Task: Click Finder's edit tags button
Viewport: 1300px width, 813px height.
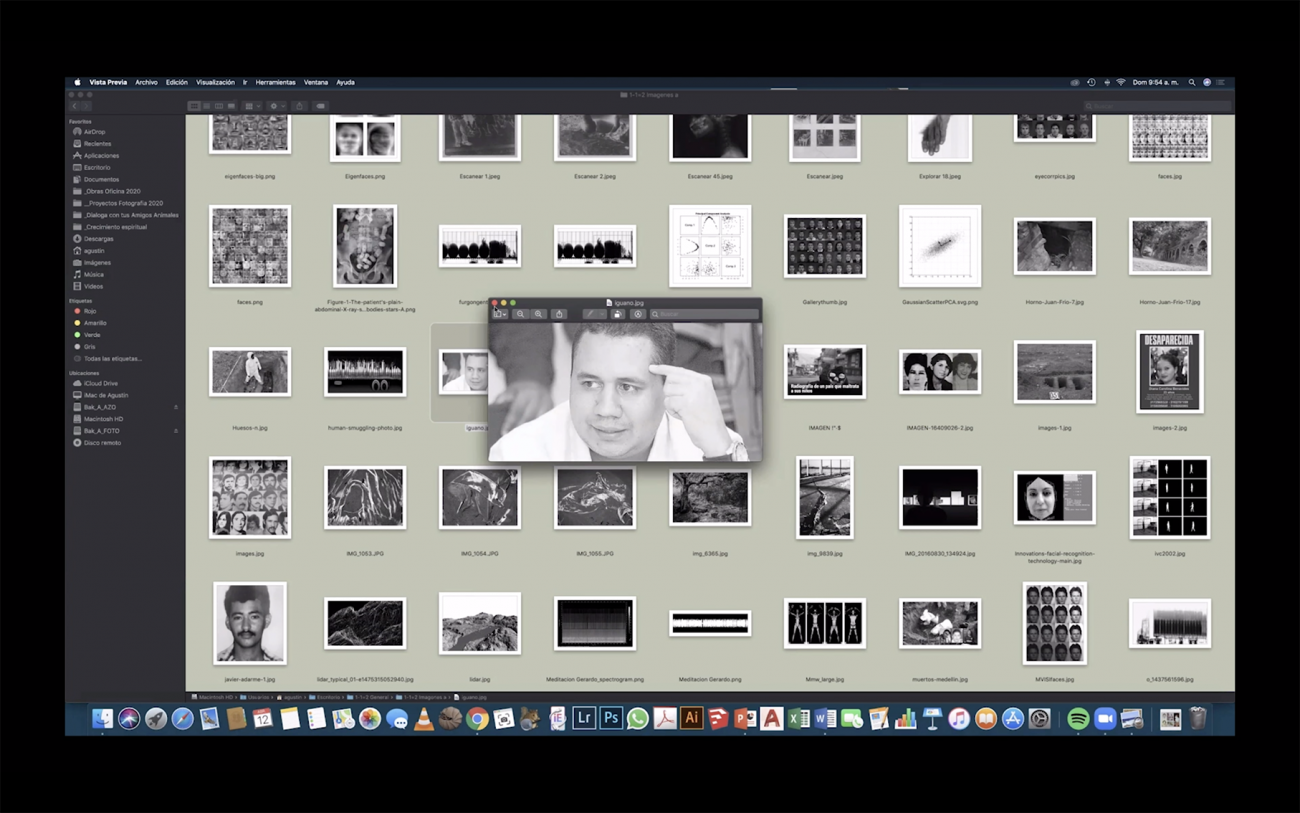Action: point(320,106)
